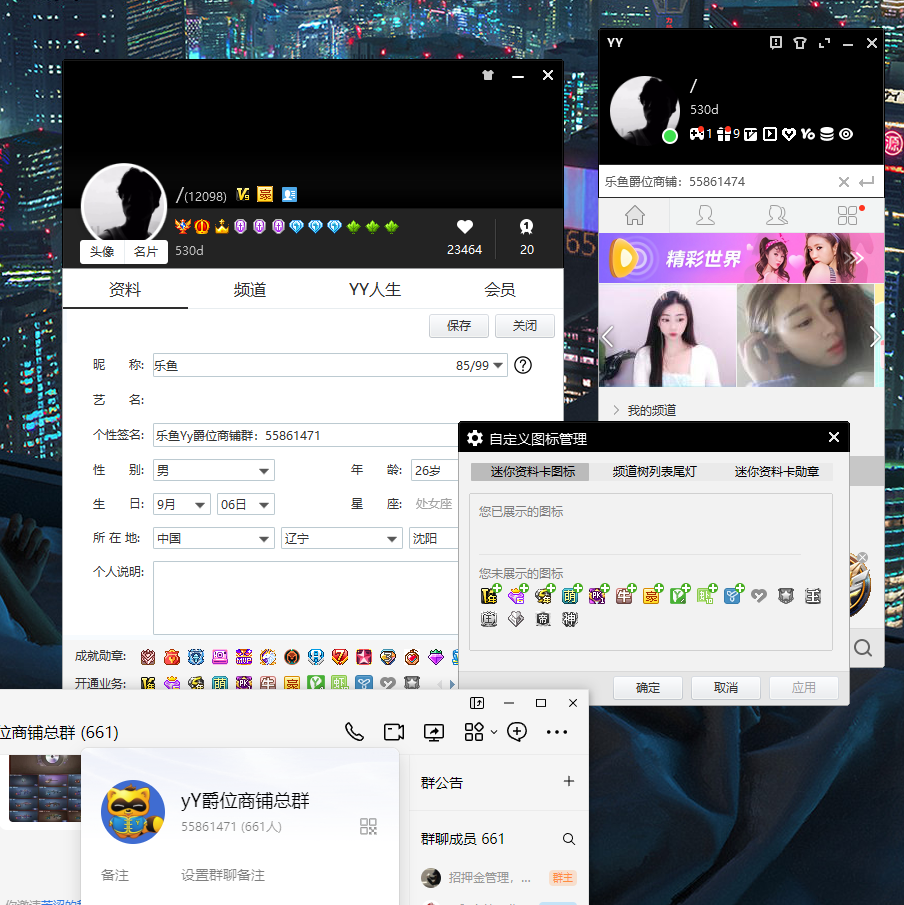Viewport: 904px width, 905px height.
Task: Add the green Y icon to displayed
Action: coord(679,595)
